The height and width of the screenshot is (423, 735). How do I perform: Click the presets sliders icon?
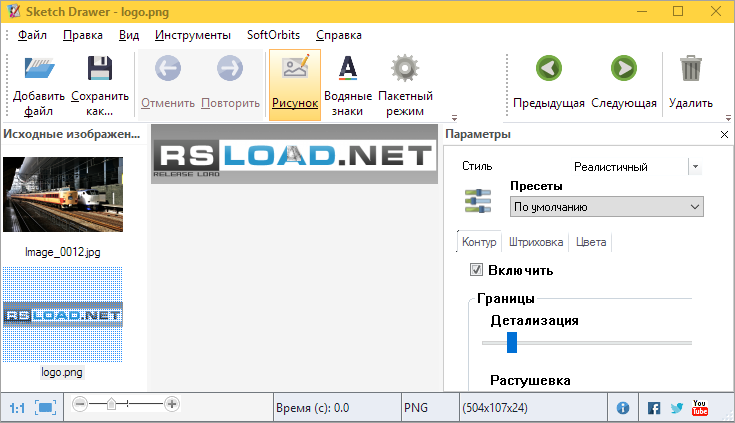click(x=478, y=201)
